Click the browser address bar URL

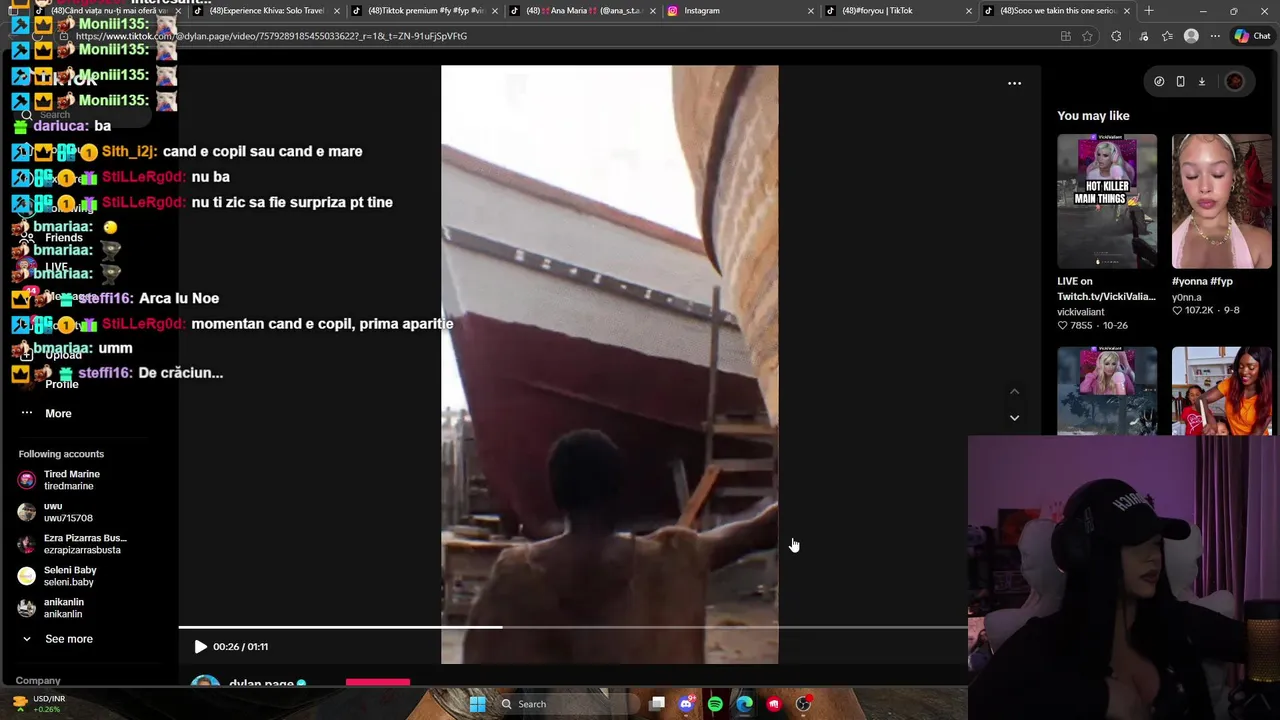pos(271,36)
